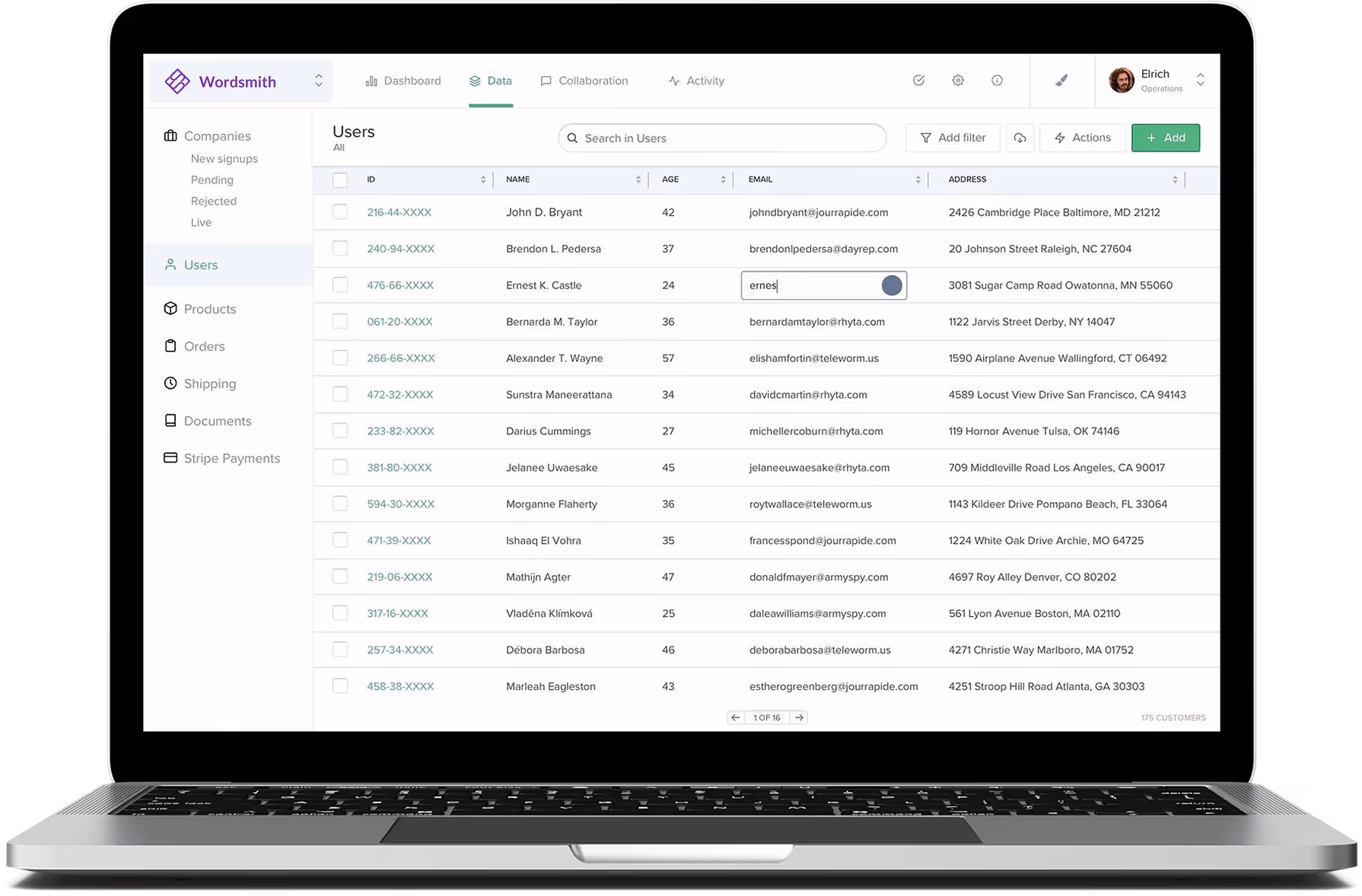Click the Wordsmith logo icon
The height and width of the screenshot is (896, 1362).
[177, 81]
